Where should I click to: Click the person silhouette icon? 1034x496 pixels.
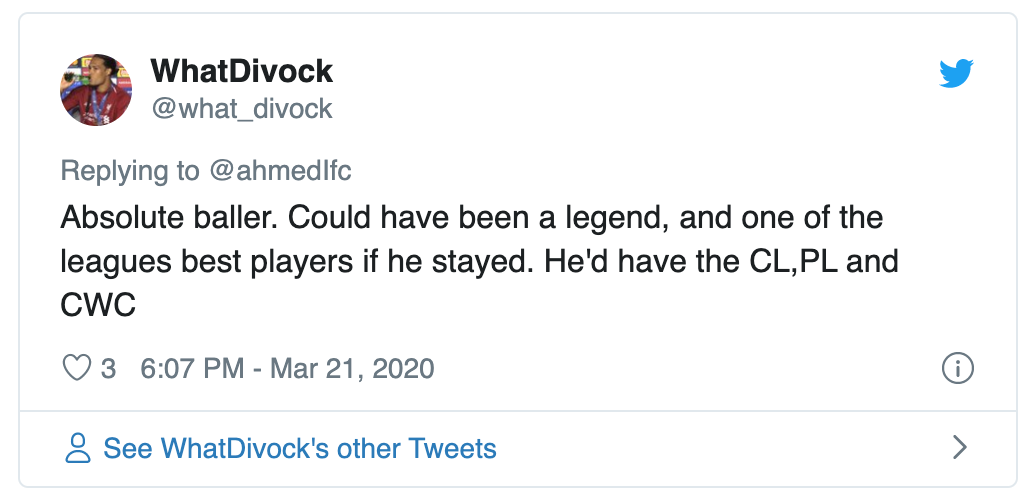78,448
